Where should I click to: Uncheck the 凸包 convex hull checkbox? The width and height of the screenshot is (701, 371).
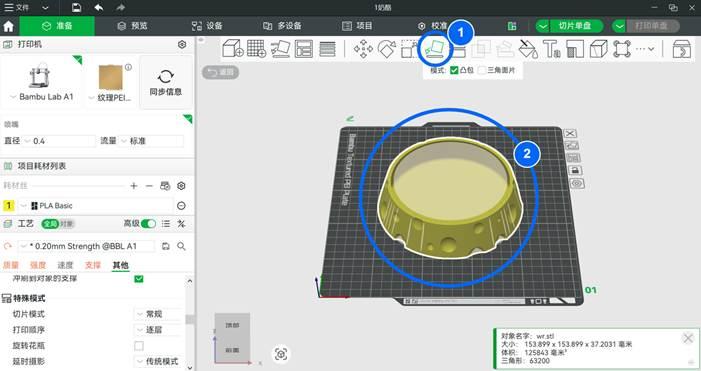pyautogui.click(x=454, y=70)
